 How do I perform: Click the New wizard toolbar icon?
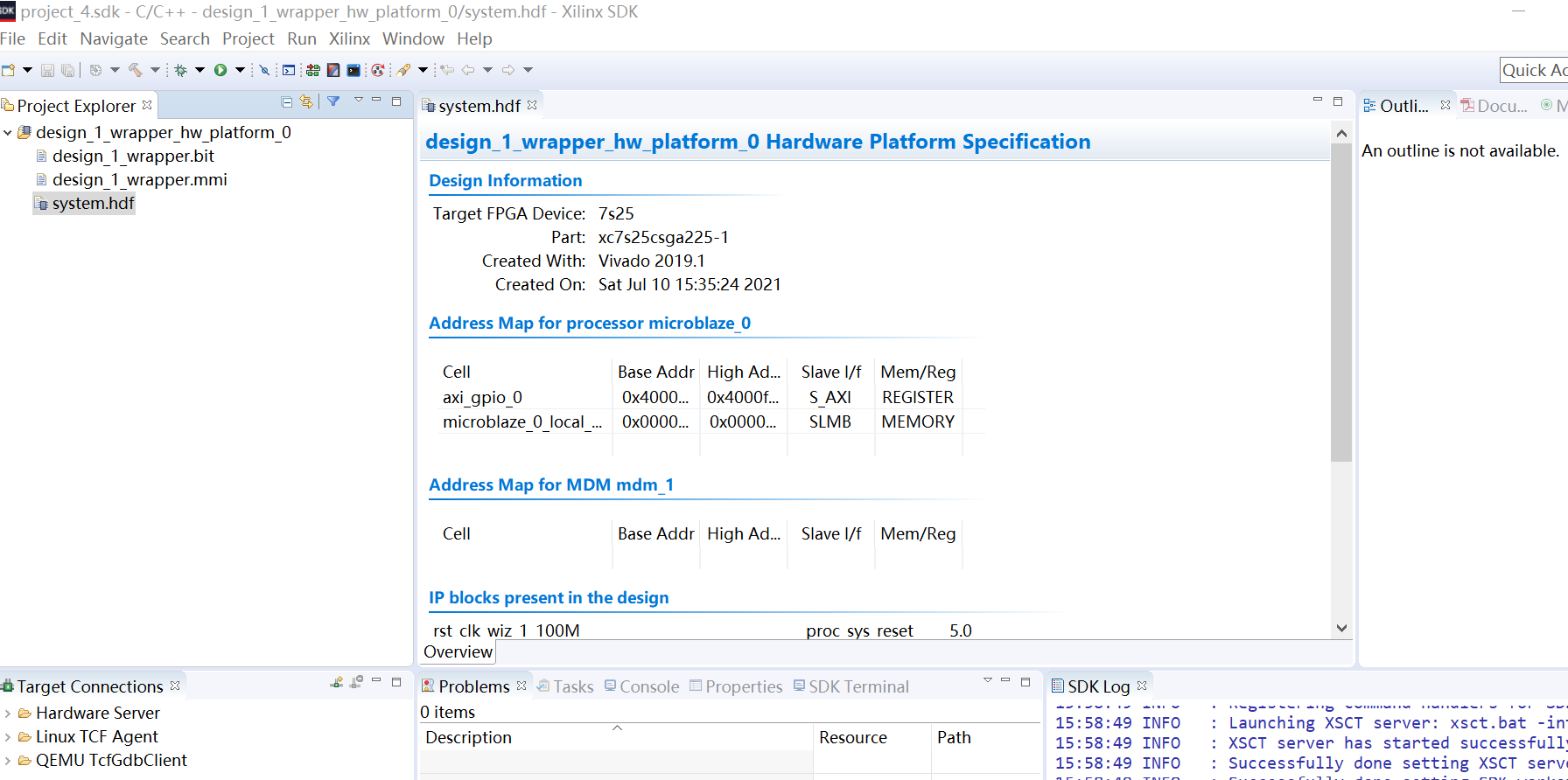[8, 70]
